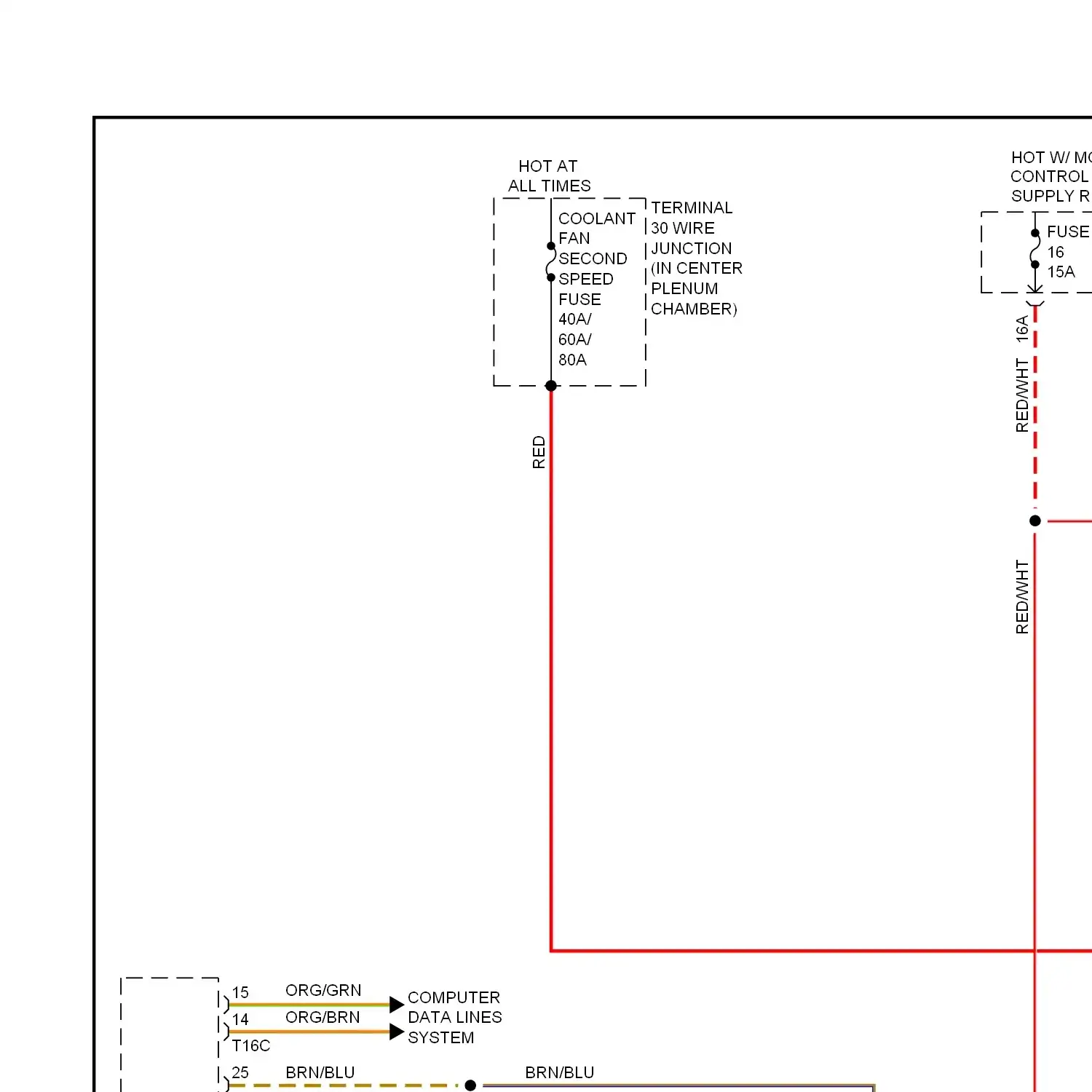Screen dimensions: 1092x1092
Task: Click the arrowhead on the ORG/BRN wire
Action: tap(397, 1032)
